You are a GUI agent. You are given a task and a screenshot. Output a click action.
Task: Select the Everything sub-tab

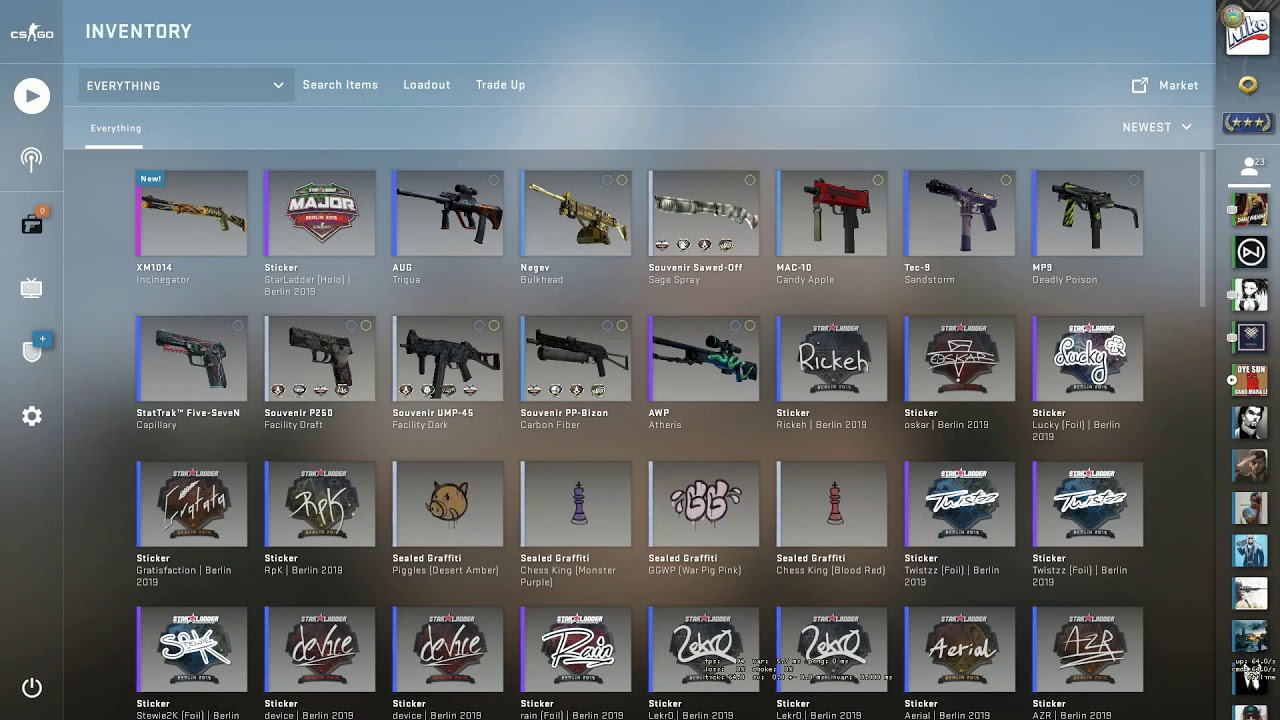[x=115, y=128]
